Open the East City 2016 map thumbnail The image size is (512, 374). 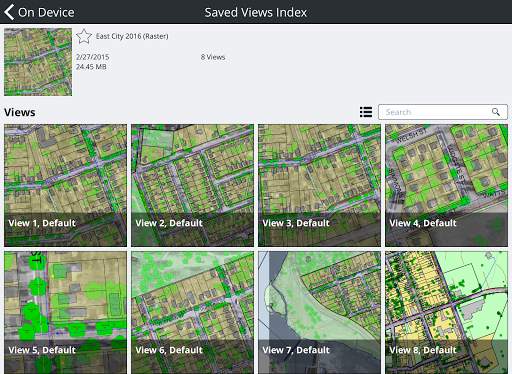[x=38, y=62]
